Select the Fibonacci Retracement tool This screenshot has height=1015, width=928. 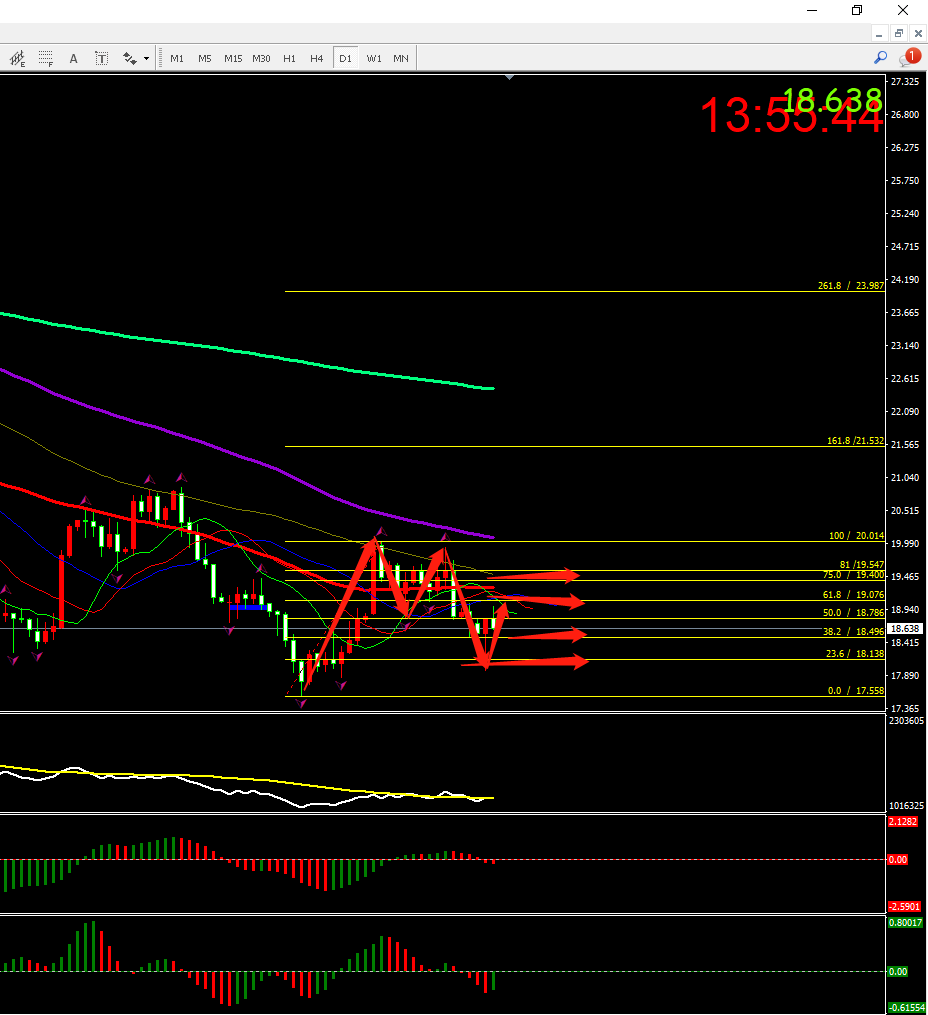46,58
